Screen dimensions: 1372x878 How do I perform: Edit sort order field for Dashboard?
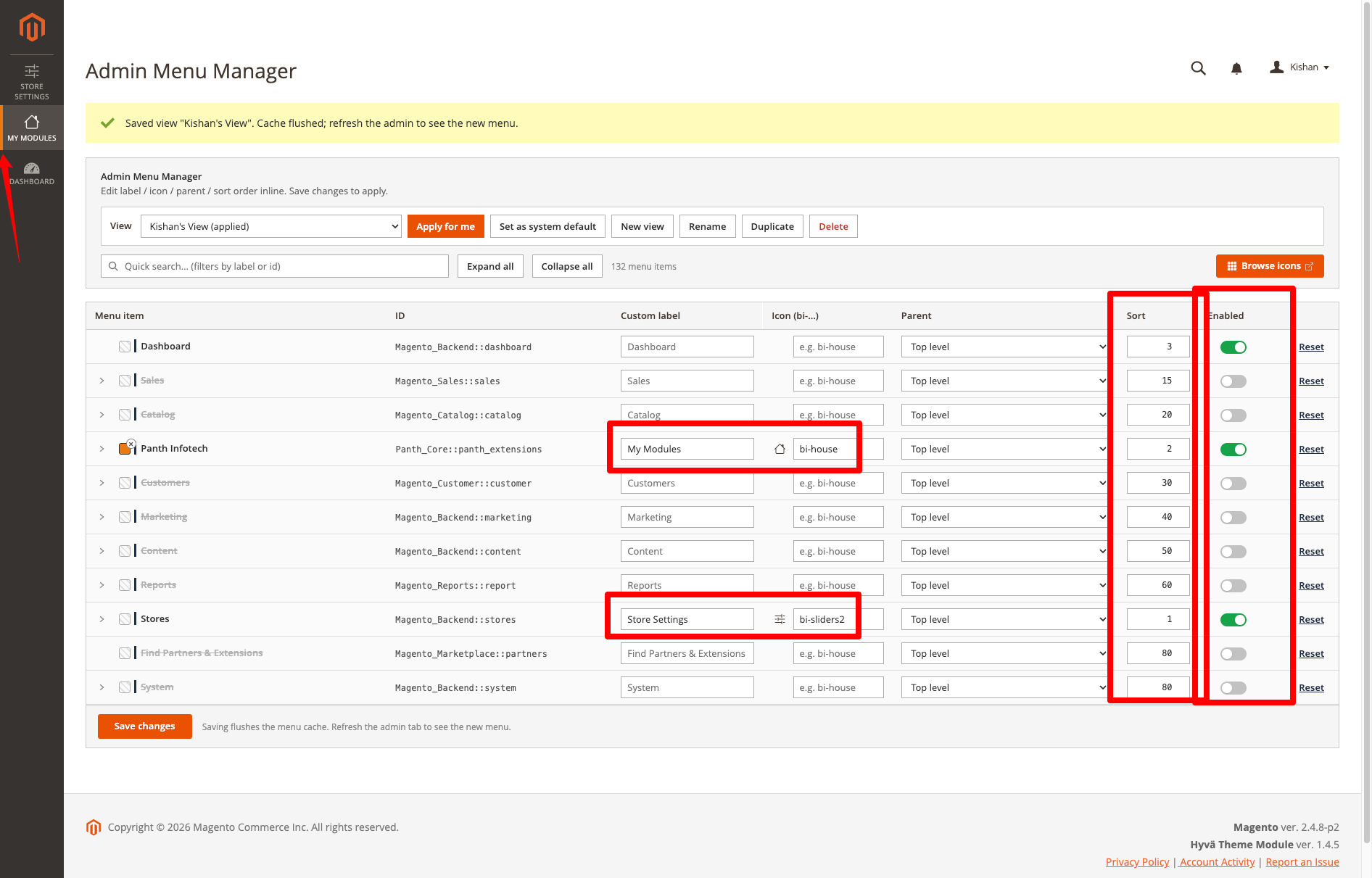coord(1158,347)
